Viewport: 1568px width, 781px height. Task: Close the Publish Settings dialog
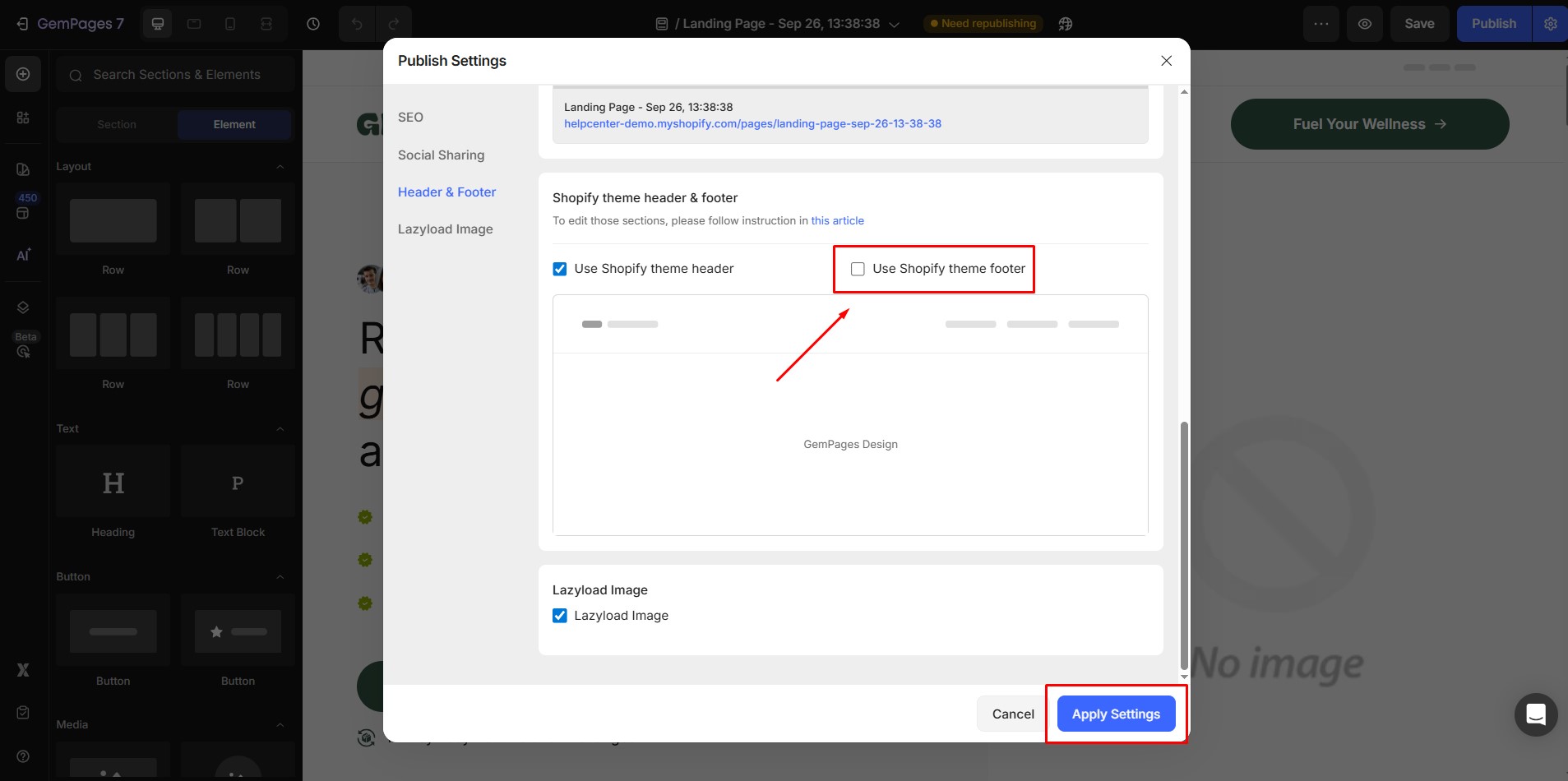click(1166, 61)
